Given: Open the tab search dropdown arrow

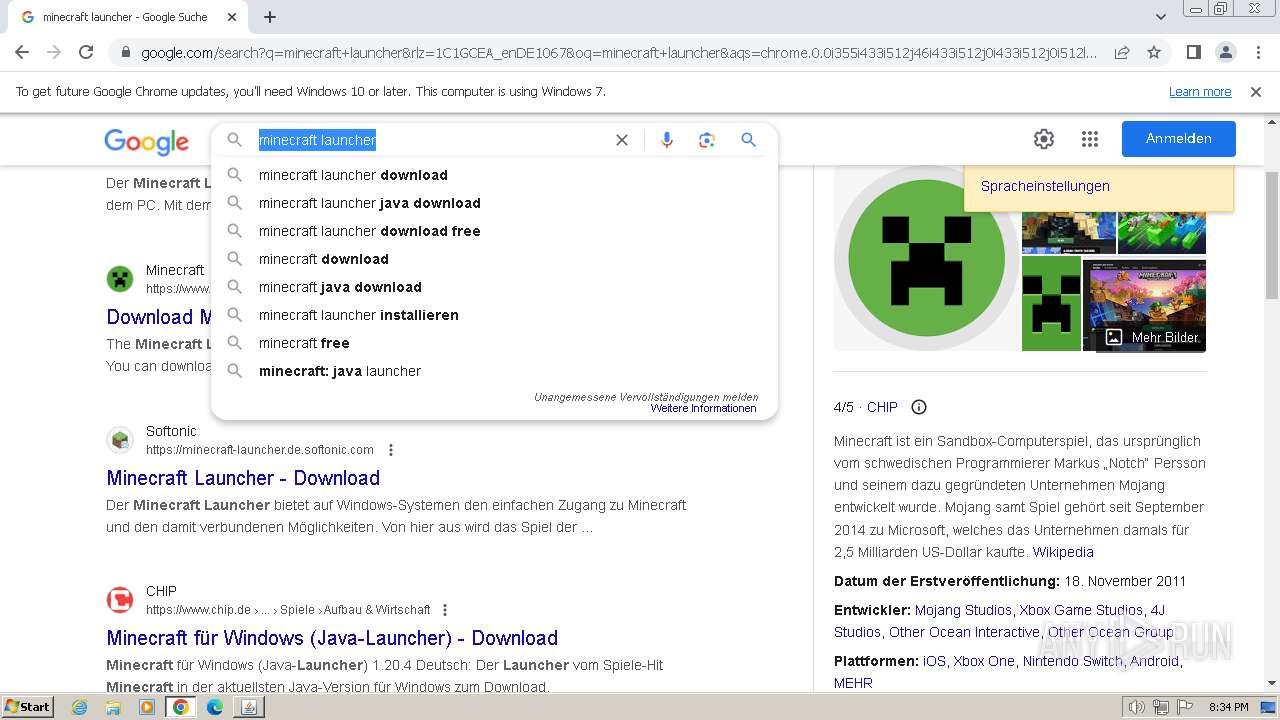Looking at the screenshot, I should pyautogui.click(x=1160, y=17).
